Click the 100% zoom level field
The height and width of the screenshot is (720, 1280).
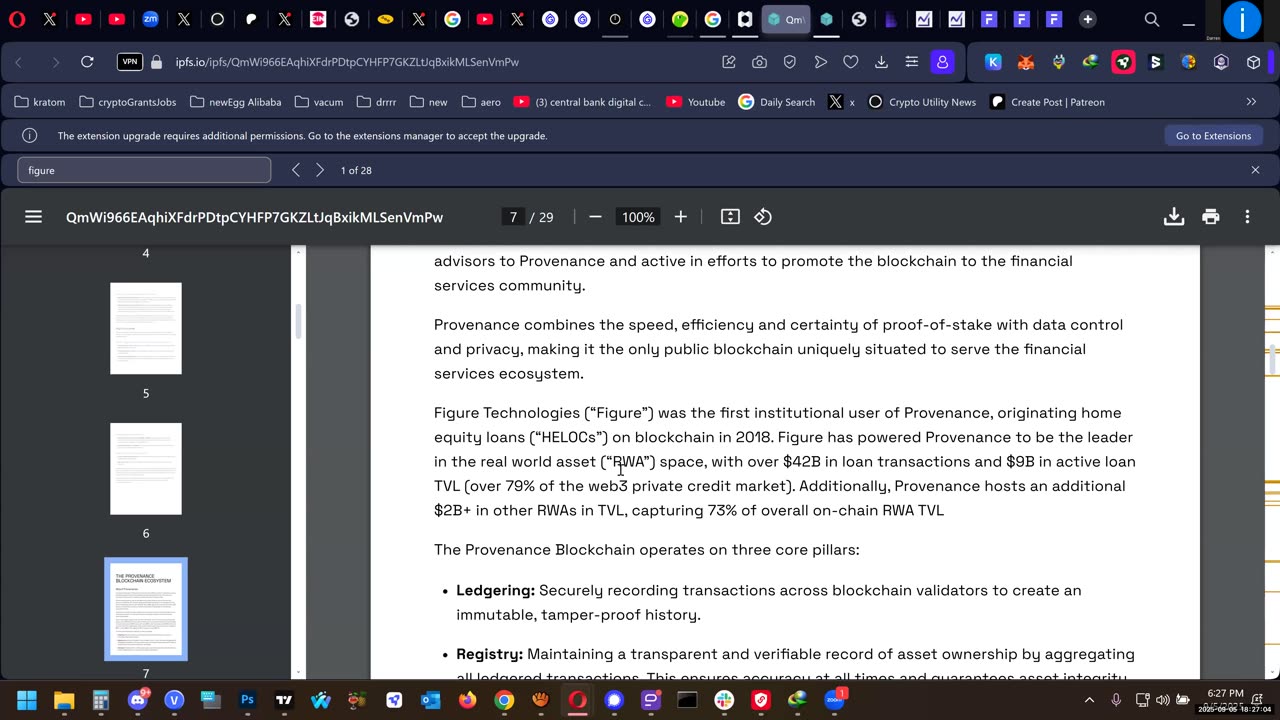(638, 217)
